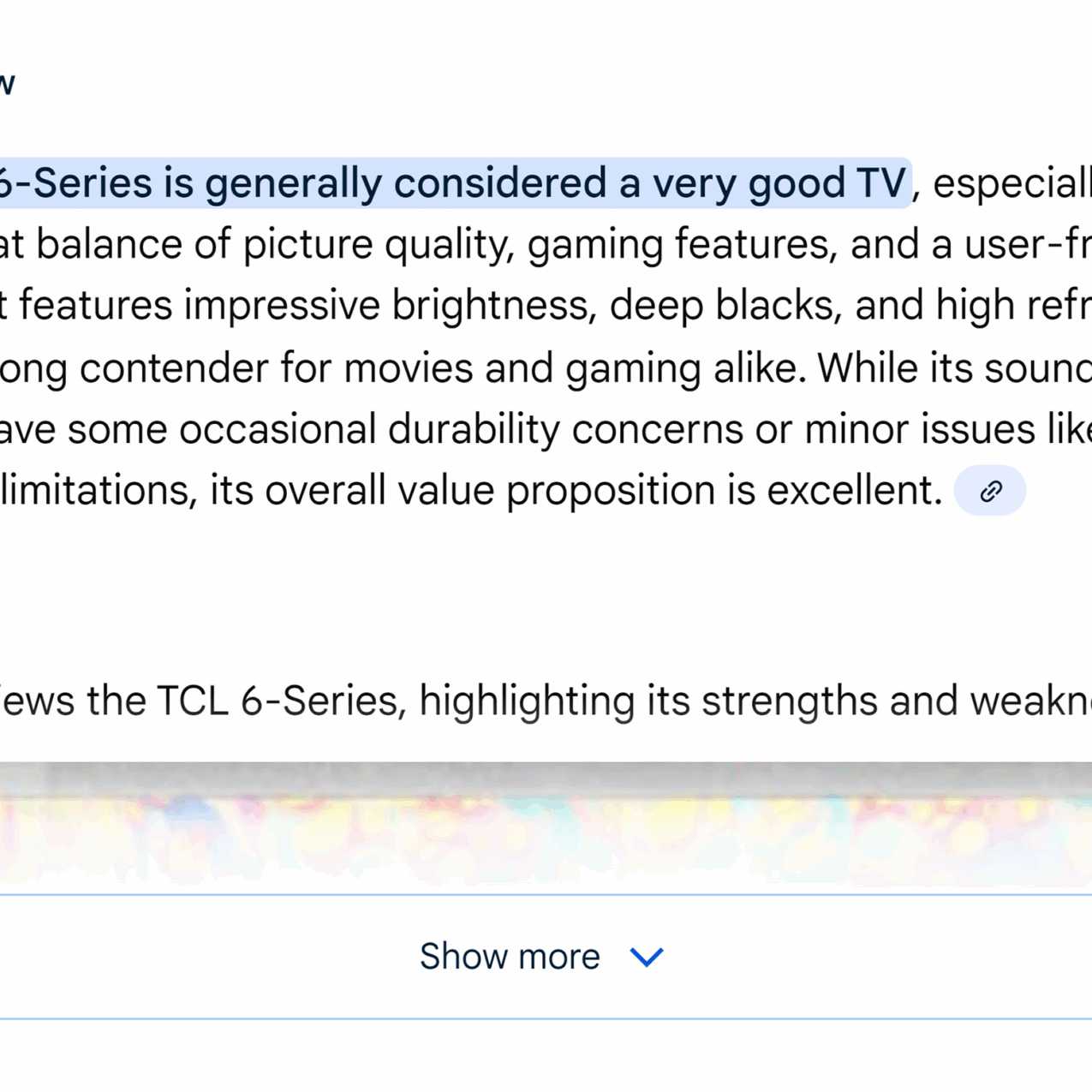Screen dimensions: 1092x1092
Task: Click the word "limitations" in the summary
Action: tap(96, 491)
